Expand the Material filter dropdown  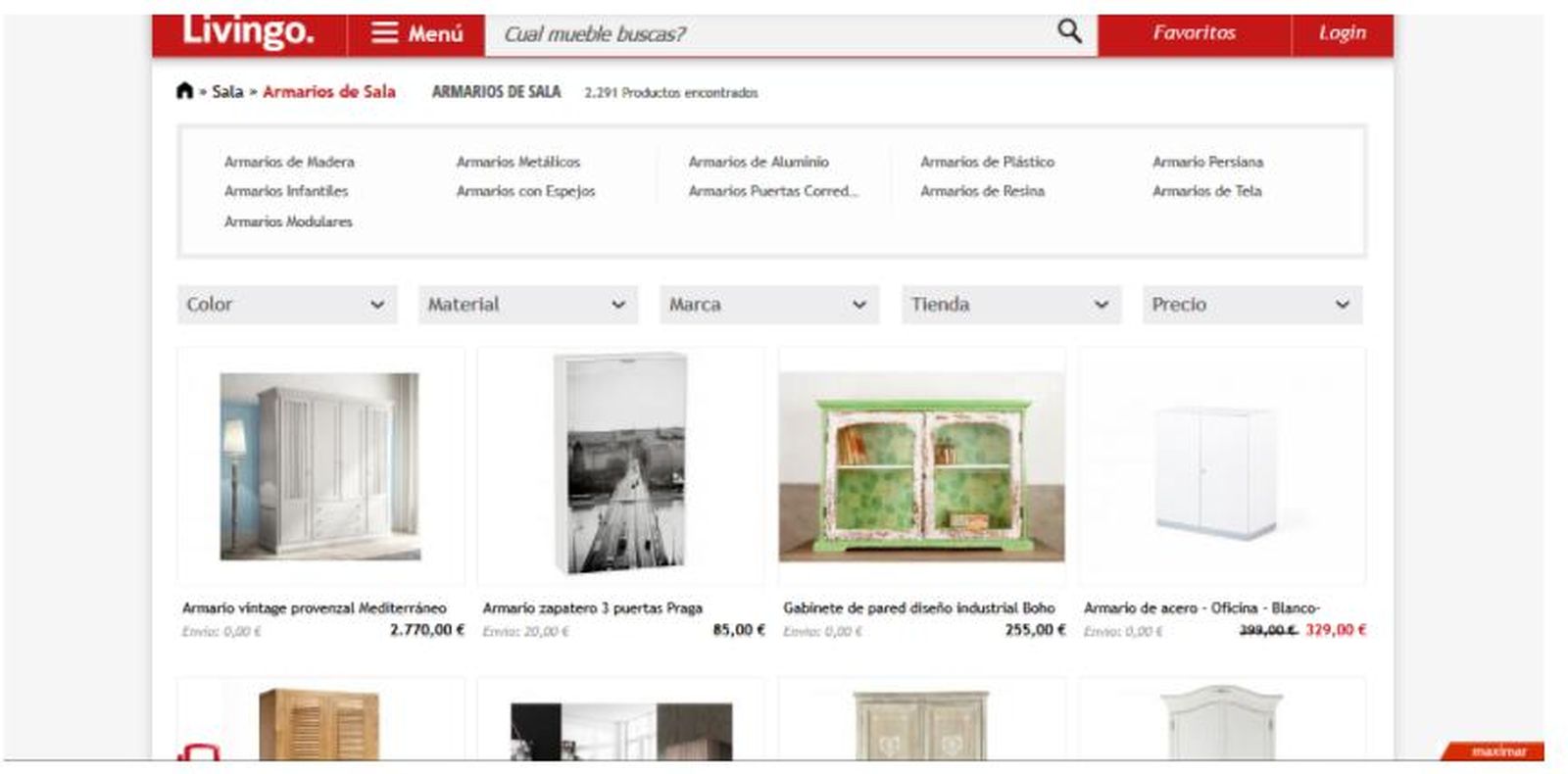[527, 305]
